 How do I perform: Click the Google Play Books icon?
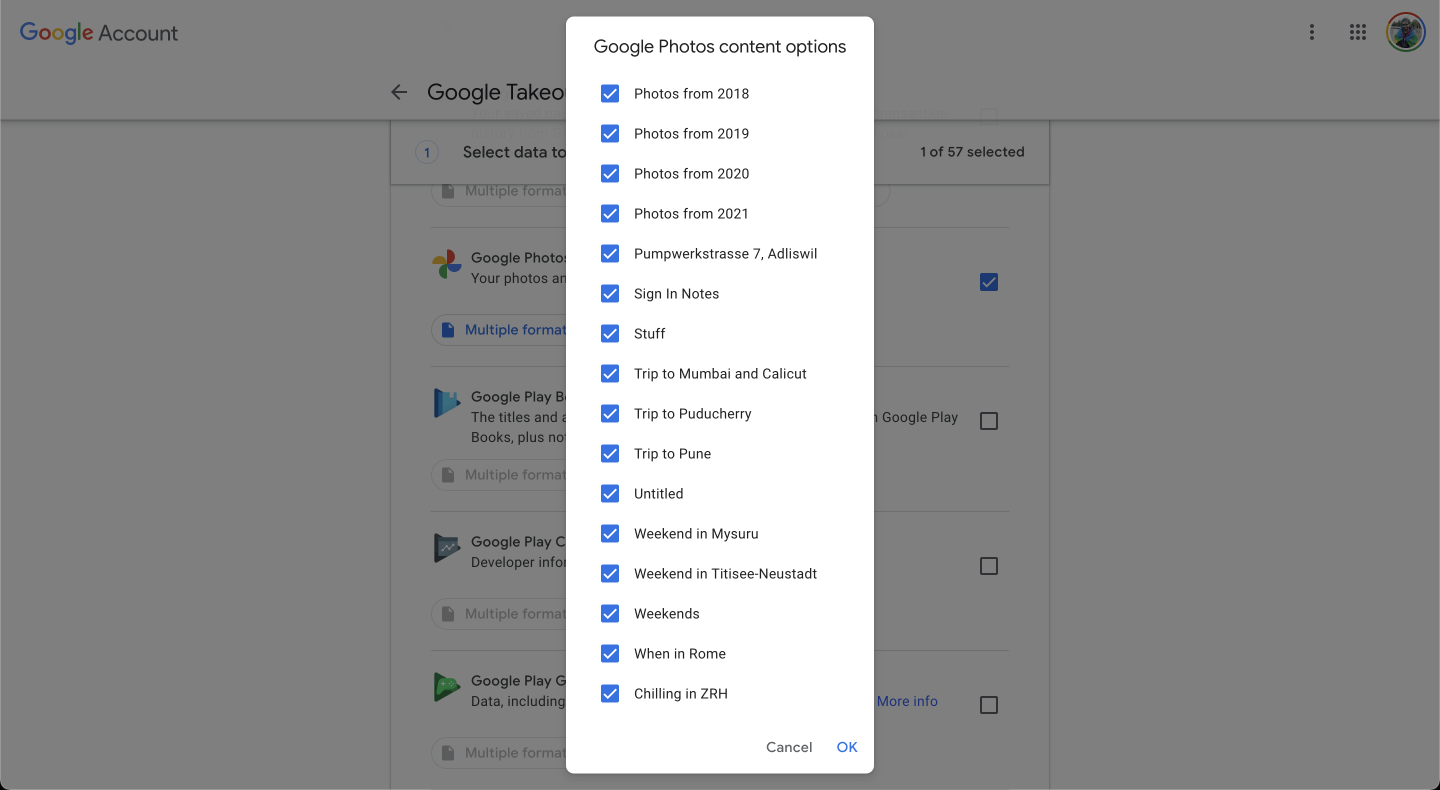(x=446, y=403)
